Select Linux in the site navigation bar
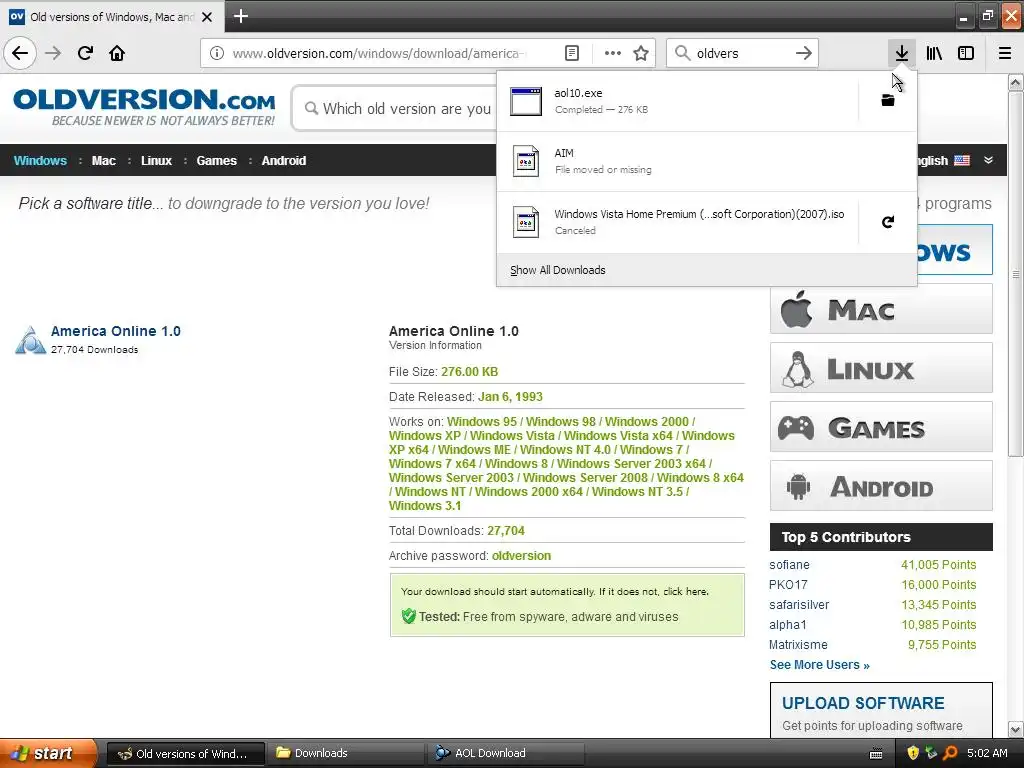 pyautogui.click(x=156, y=161)
